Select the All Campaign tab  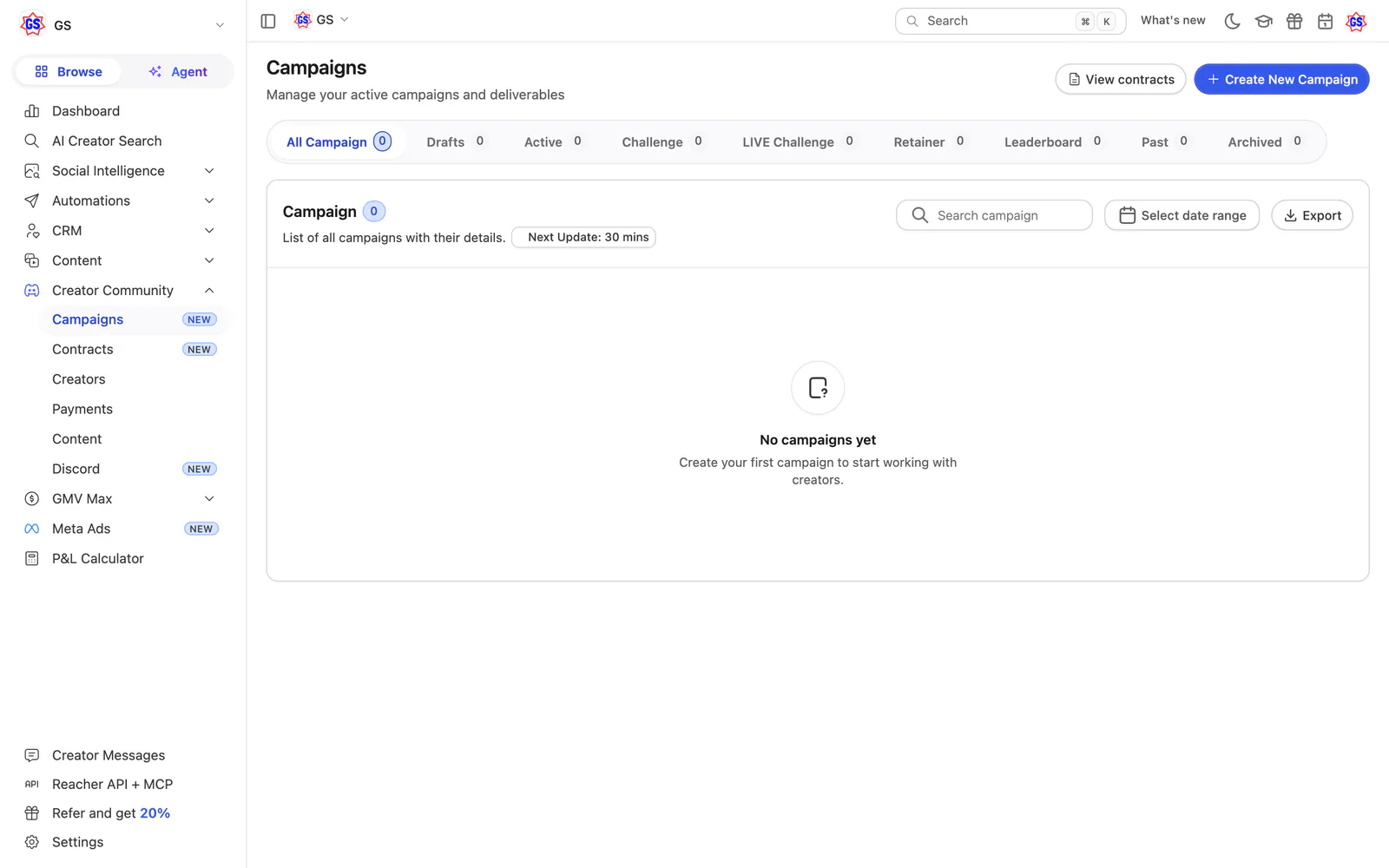339,141
